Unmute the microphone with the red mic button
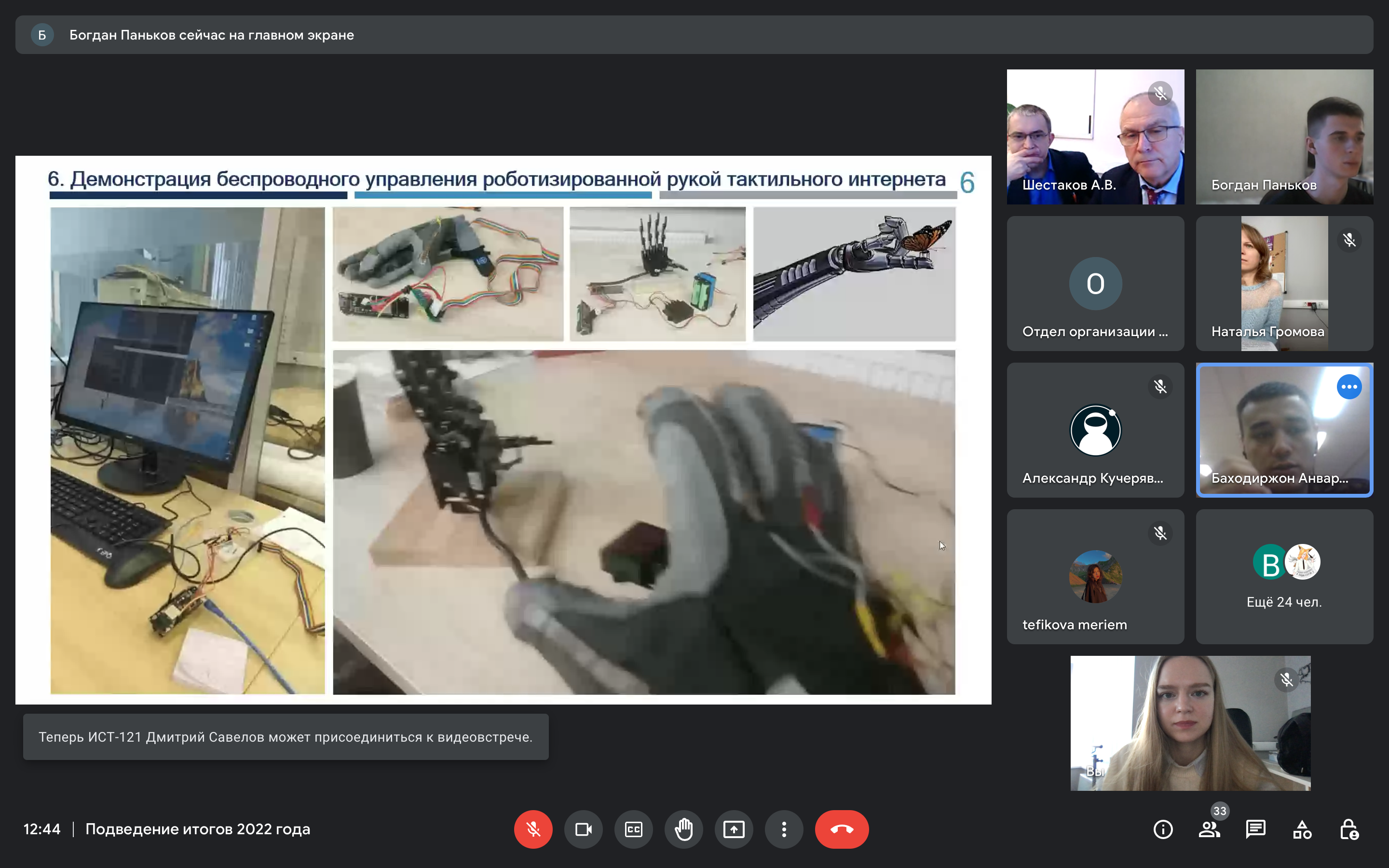This screenshot has height=868, width=1389. coord(532,829)
